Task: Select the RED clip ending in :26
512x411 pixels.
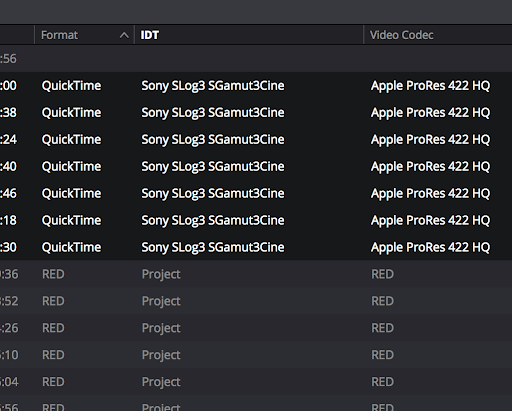Action: coord(256,328)
